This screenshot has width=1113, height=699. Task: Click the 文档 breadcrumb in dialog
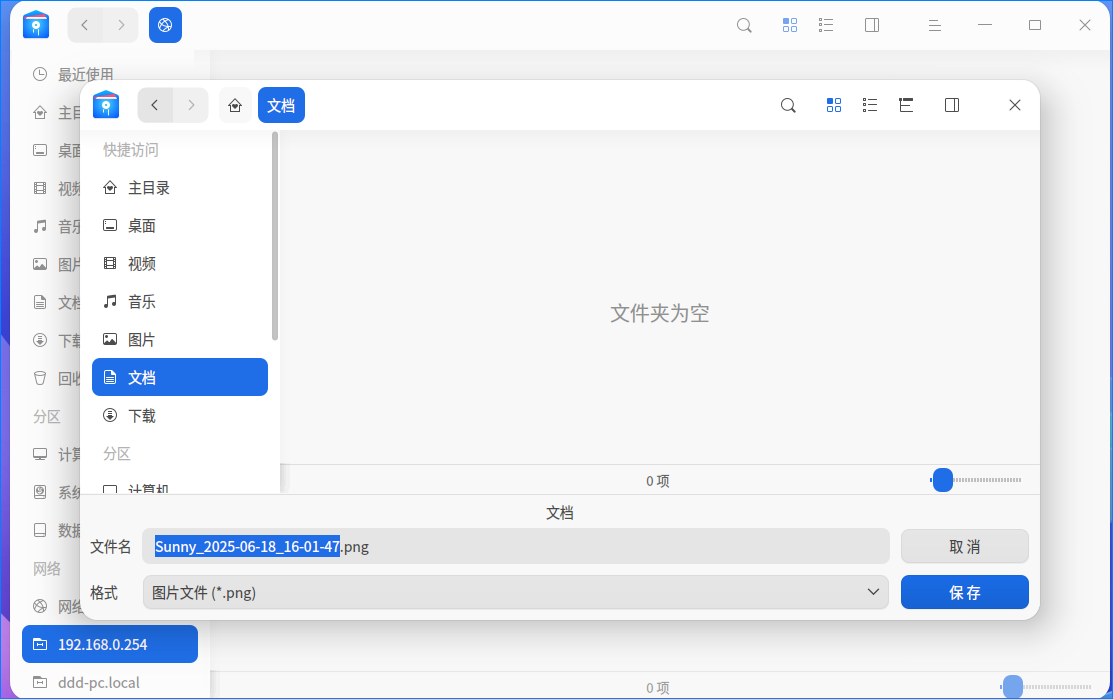(x=281, y=106)
